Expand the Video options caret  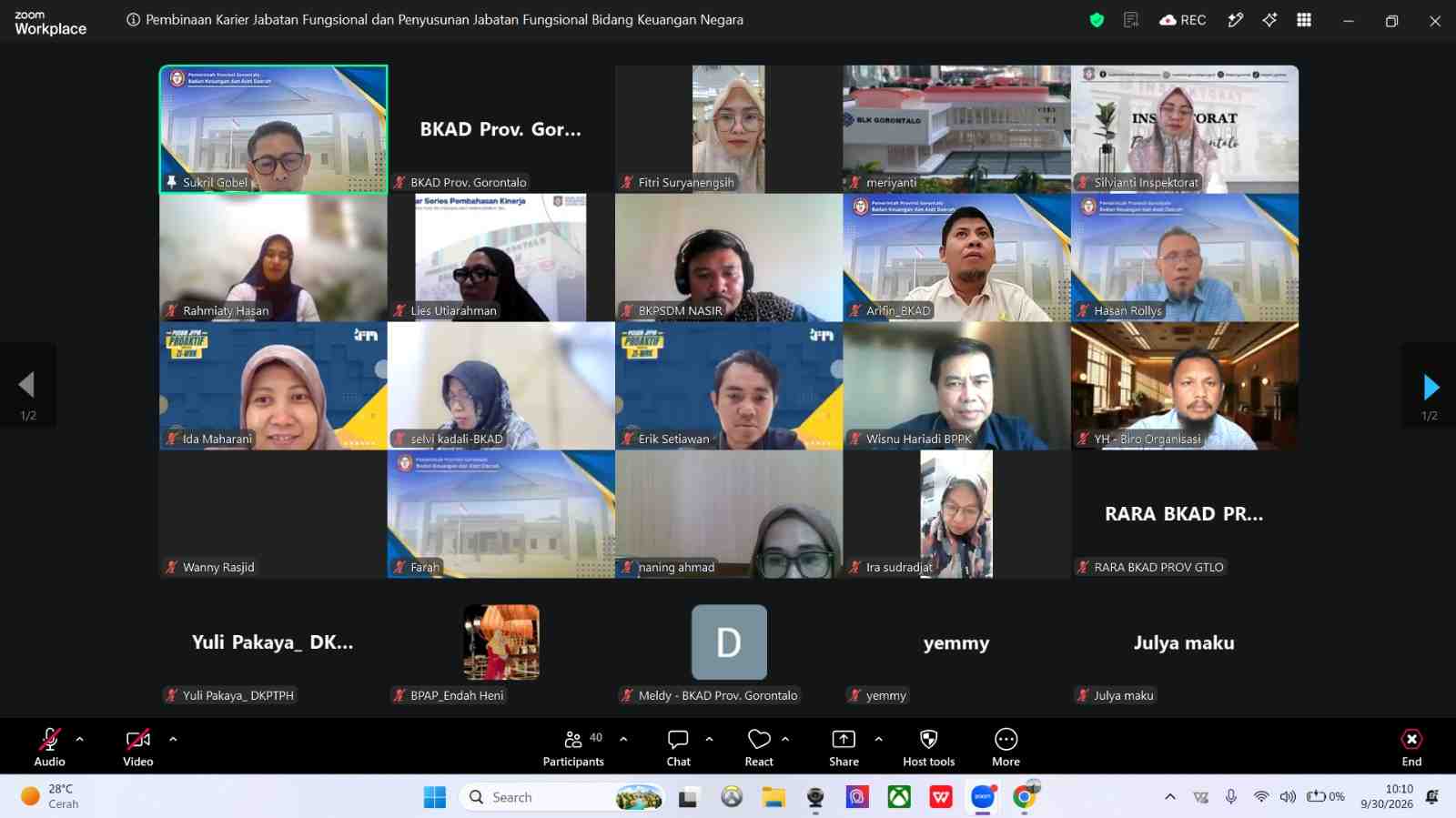(x=173, y=739)
